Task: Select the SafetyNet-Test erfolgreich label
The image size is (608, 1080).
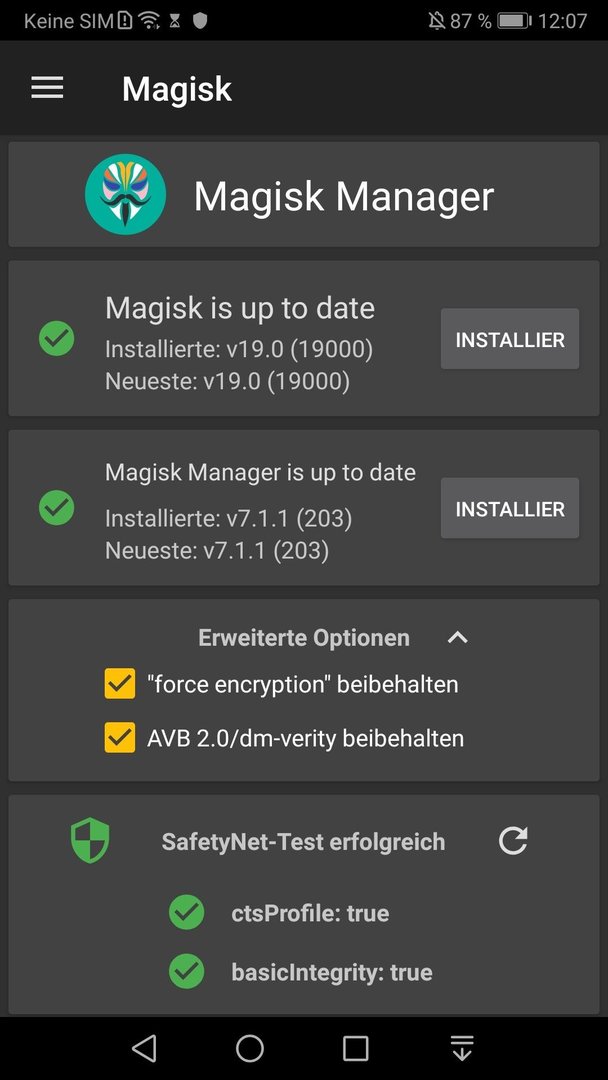Action: point(303,841)
